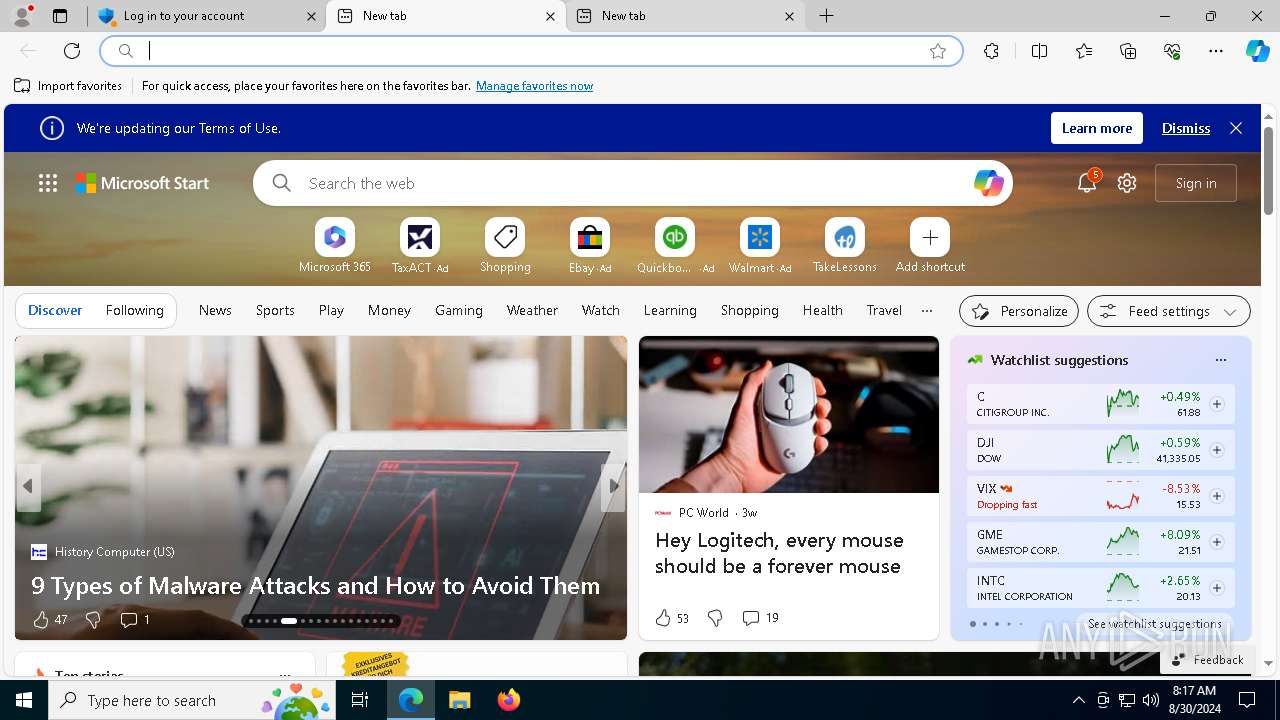Open the Microsoft Start apps grid
1280x720 pixels.
click(x=48, y=183)
